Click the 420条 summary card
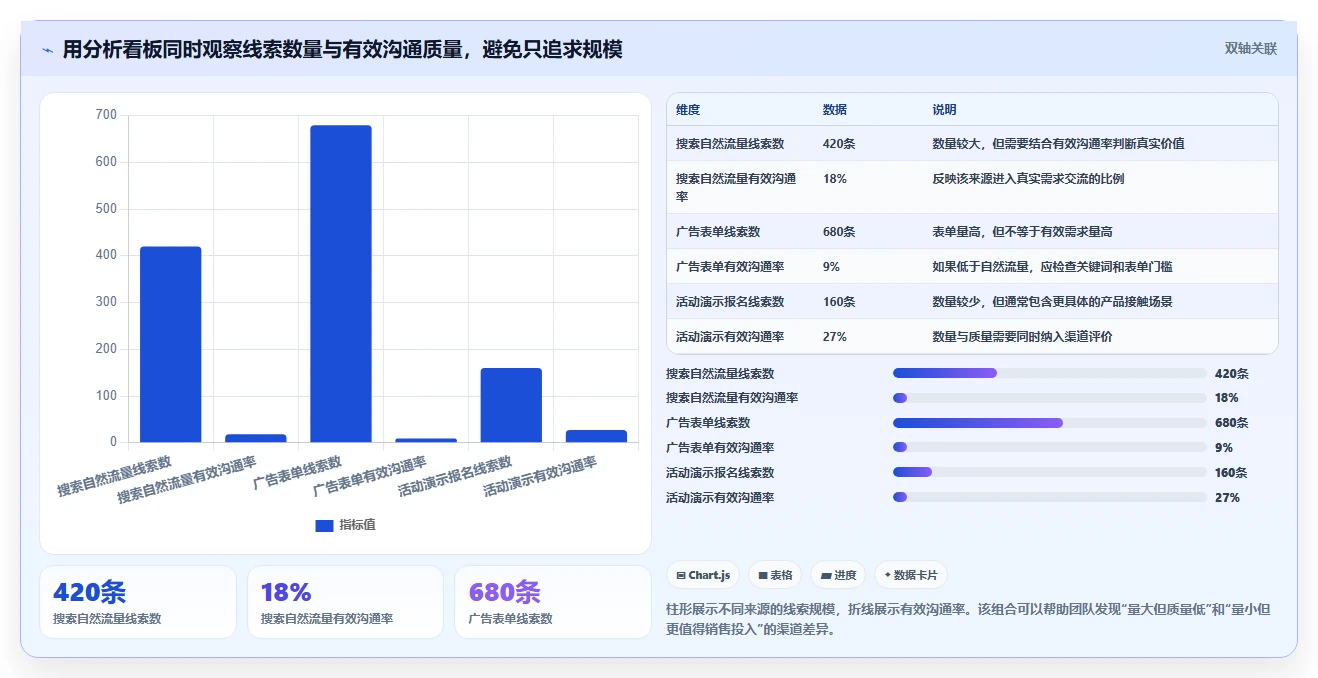 pos(138,602)
